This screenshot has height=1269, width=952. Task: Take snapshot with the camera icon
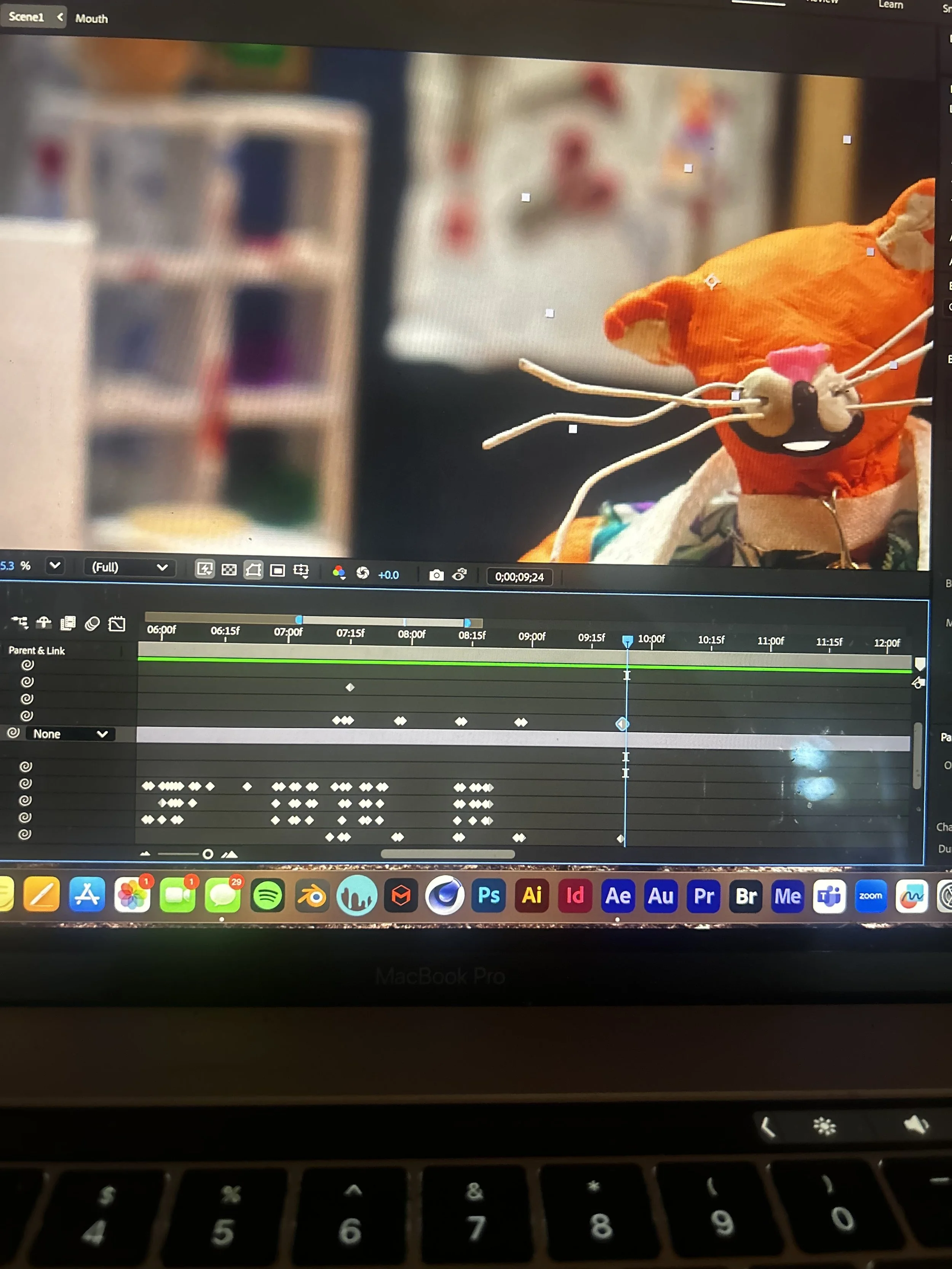(x=436, y=575)
